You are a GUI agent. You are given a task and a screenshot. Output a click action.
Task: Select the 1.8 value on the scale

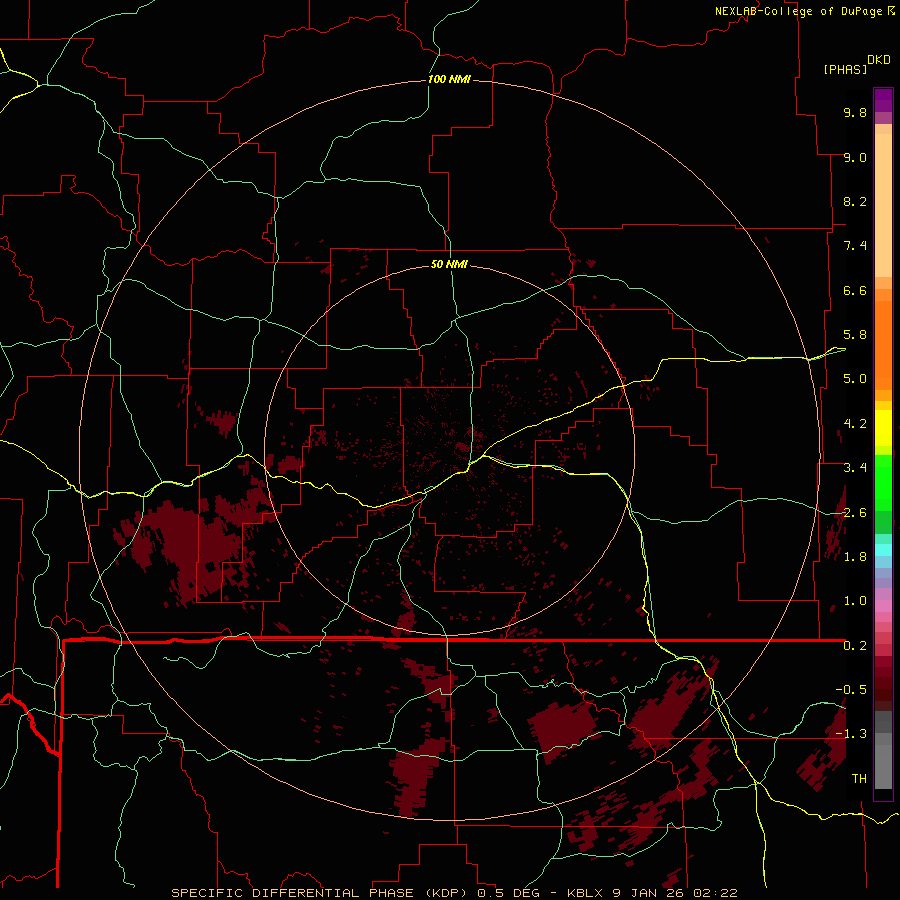point(855,557)
